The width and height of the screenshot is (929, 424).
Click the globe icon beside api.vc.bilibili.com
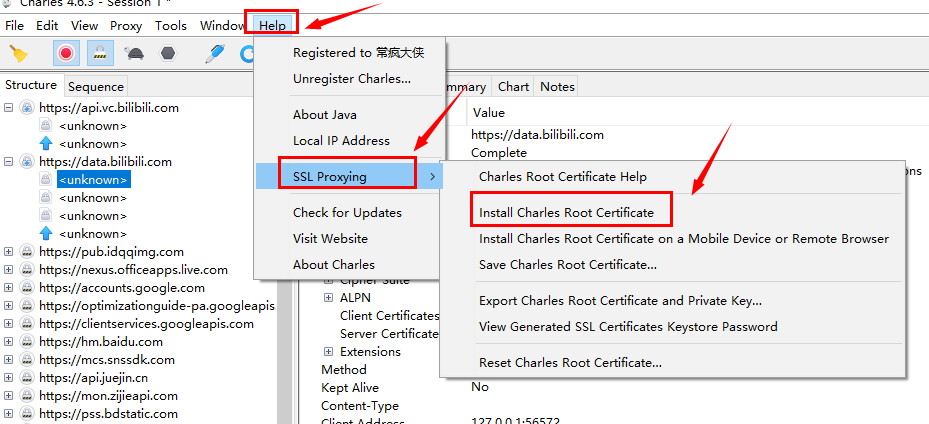27,108
